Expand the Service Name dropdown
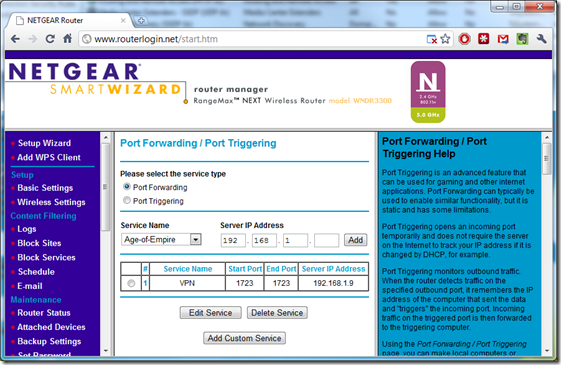Viewport: 561px width, 365px height. click(x=195, y=239)
